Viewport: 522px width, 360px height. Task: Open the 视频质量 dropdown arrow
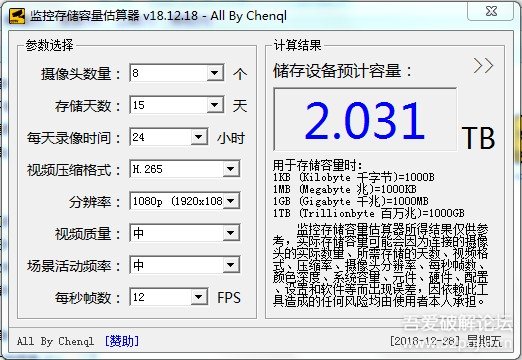click(231, 233)
